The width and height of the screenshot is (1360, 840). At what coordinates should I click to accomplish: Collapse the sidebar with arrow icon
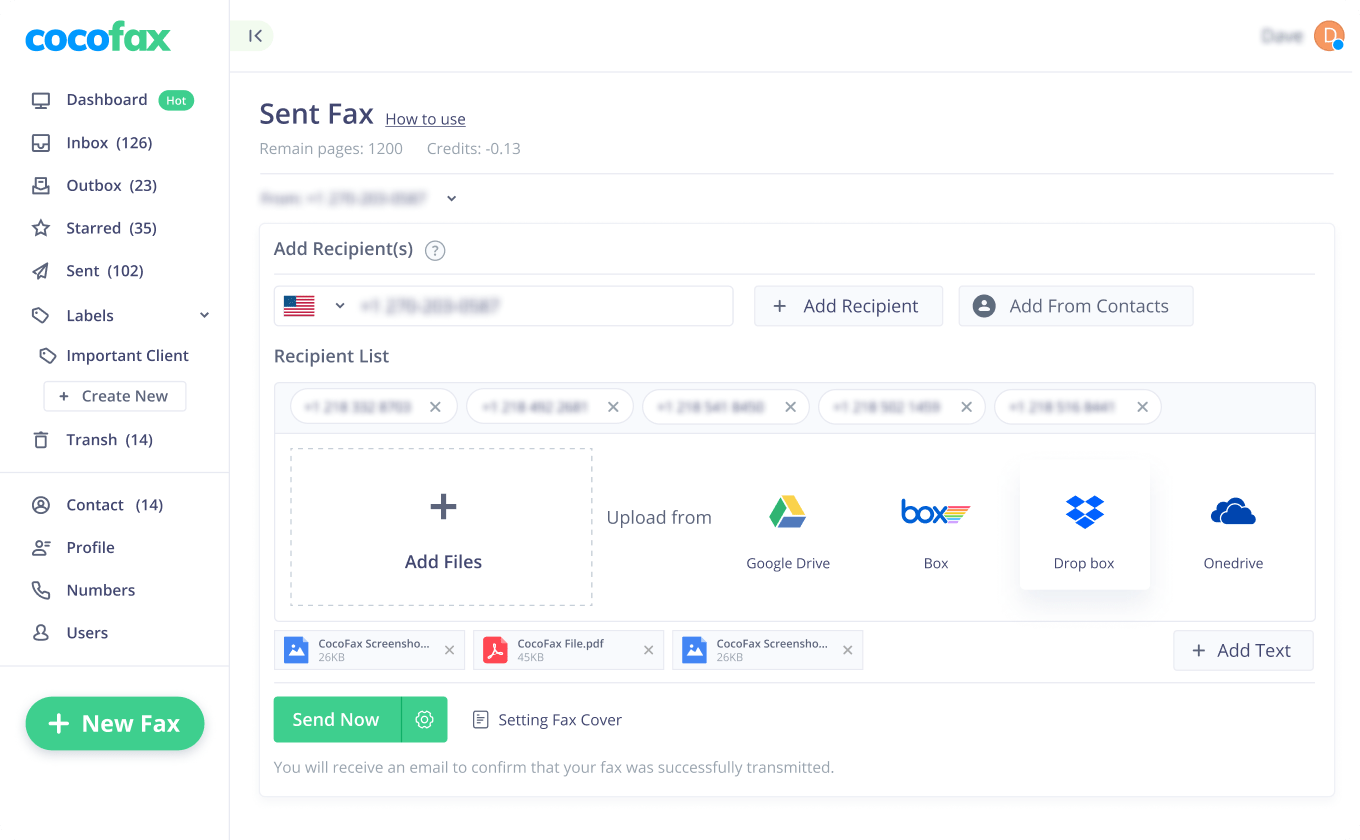[x=255, y=36]
